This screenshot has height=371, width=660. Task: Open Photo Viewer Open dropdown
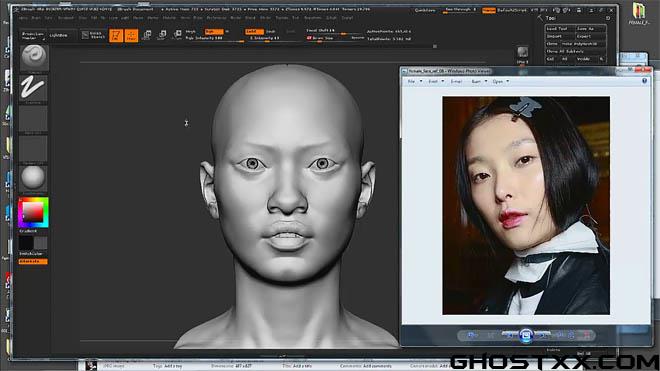tap(500, 81)
